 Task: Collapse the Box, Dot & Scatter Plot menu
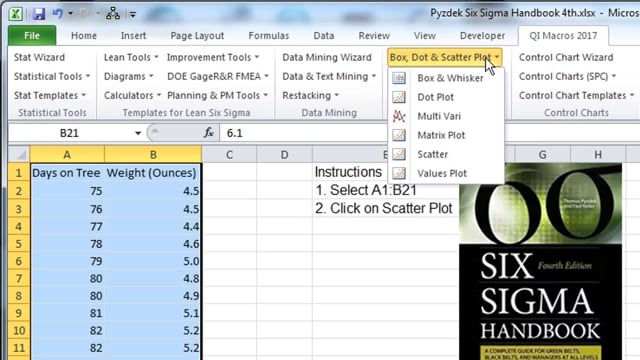pyautogui.click(x=444, y=58)
